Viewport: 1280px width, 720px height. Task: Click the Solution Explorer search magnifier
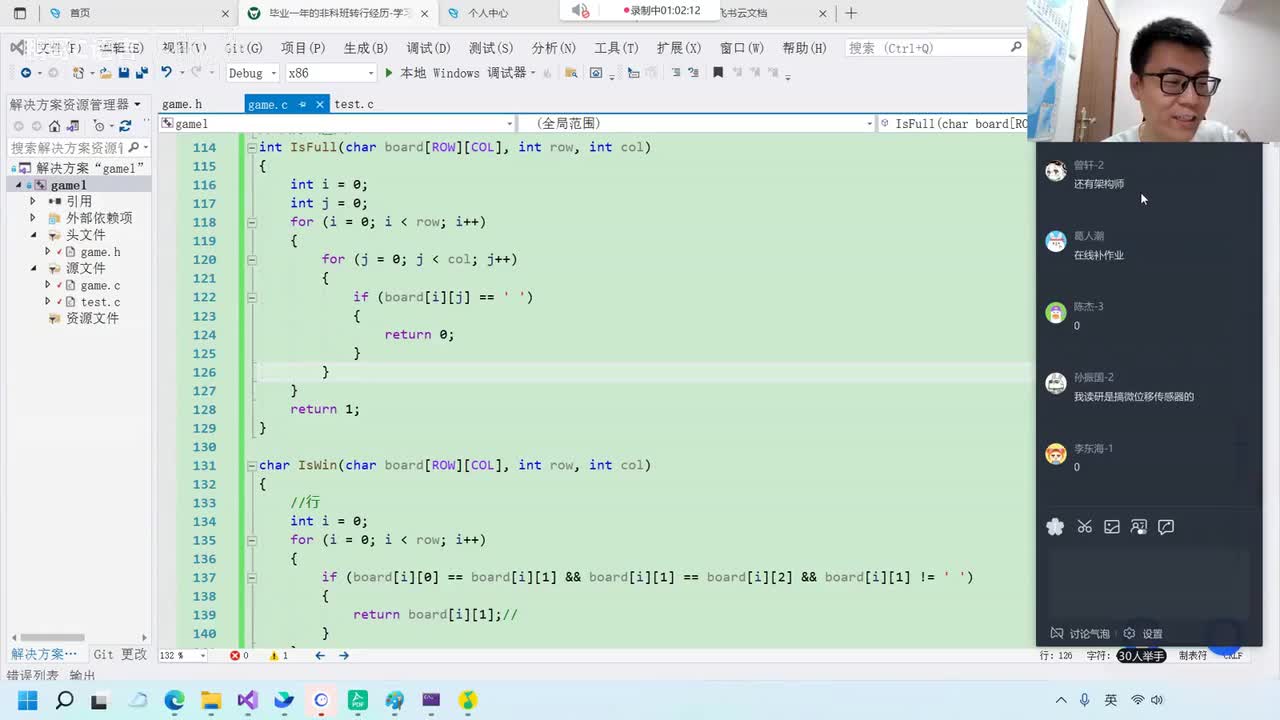pos(133,148)
